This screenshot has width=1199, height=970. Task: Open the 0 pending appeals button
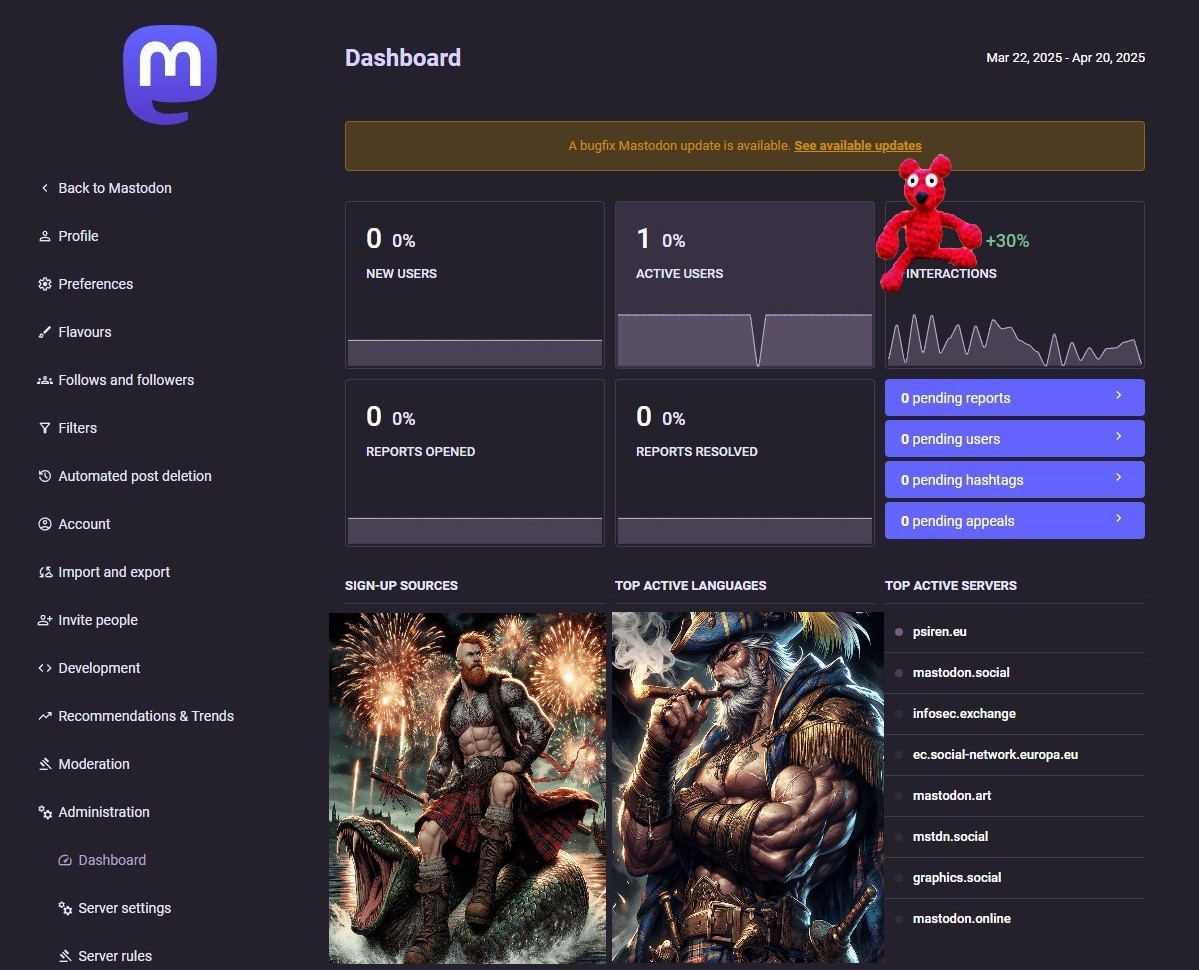pos(1015,521)
